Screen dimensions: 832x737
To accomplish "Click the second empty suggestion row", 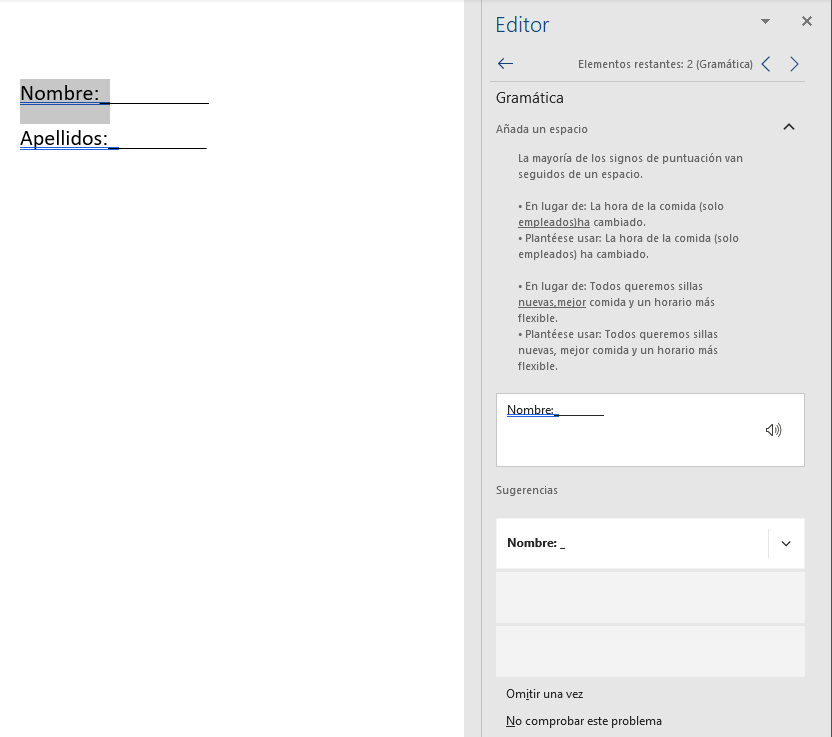I will (650, 650).
